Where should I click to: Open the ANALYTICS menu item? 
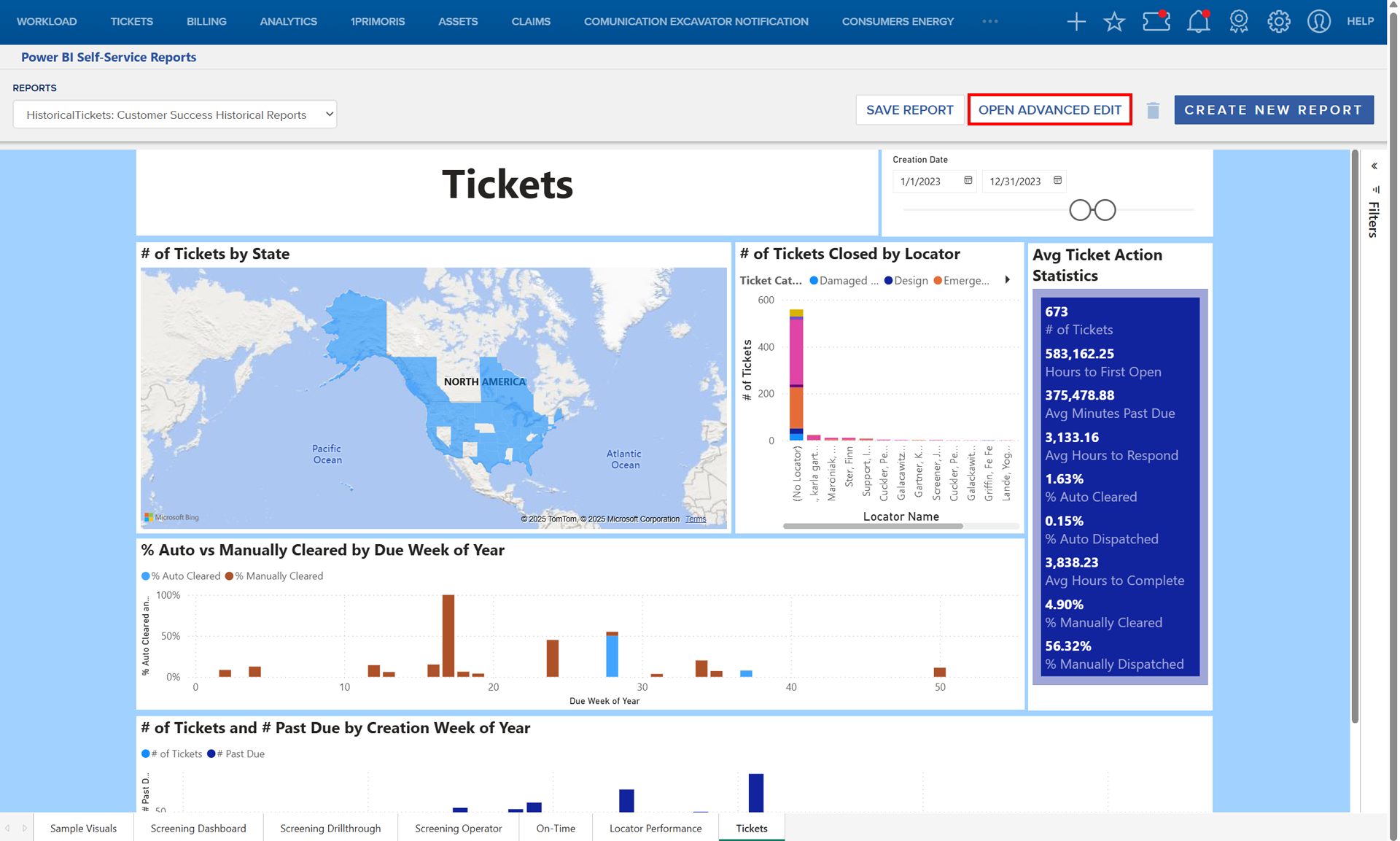(288, 21)
